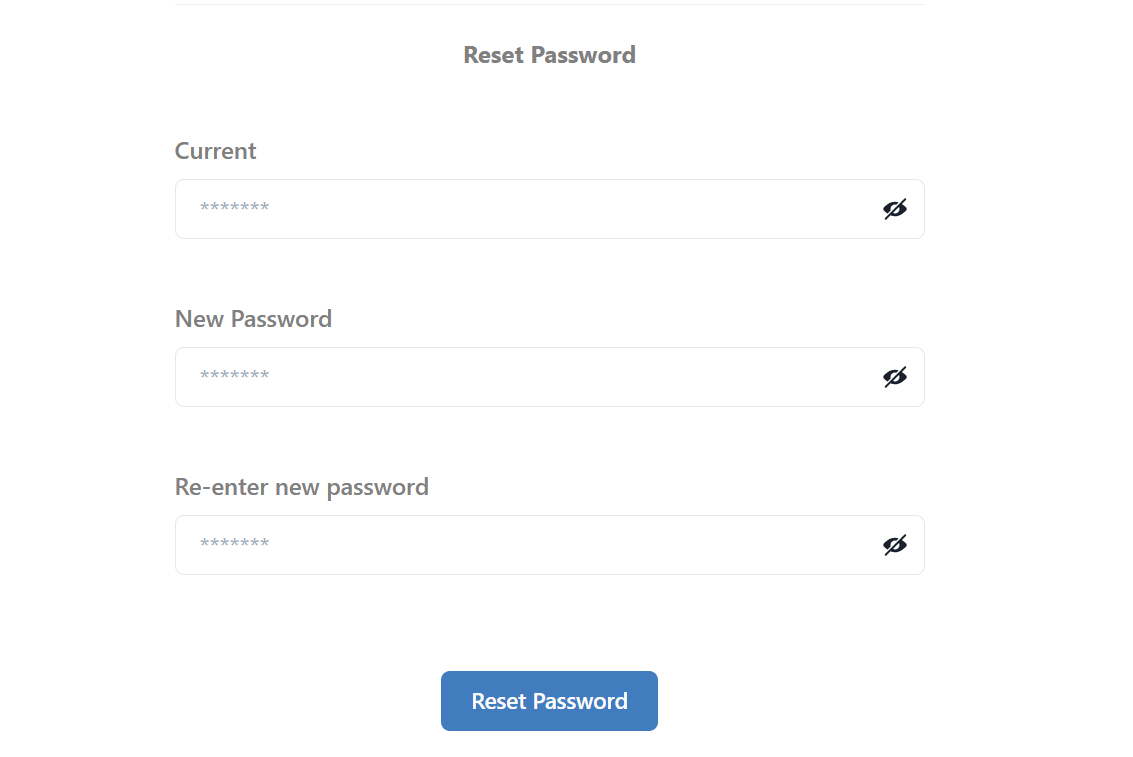The height and width of the screenshot is (757, 1133).
Task: Click the blue Reset Password button
Action: (x=549, y=701)
